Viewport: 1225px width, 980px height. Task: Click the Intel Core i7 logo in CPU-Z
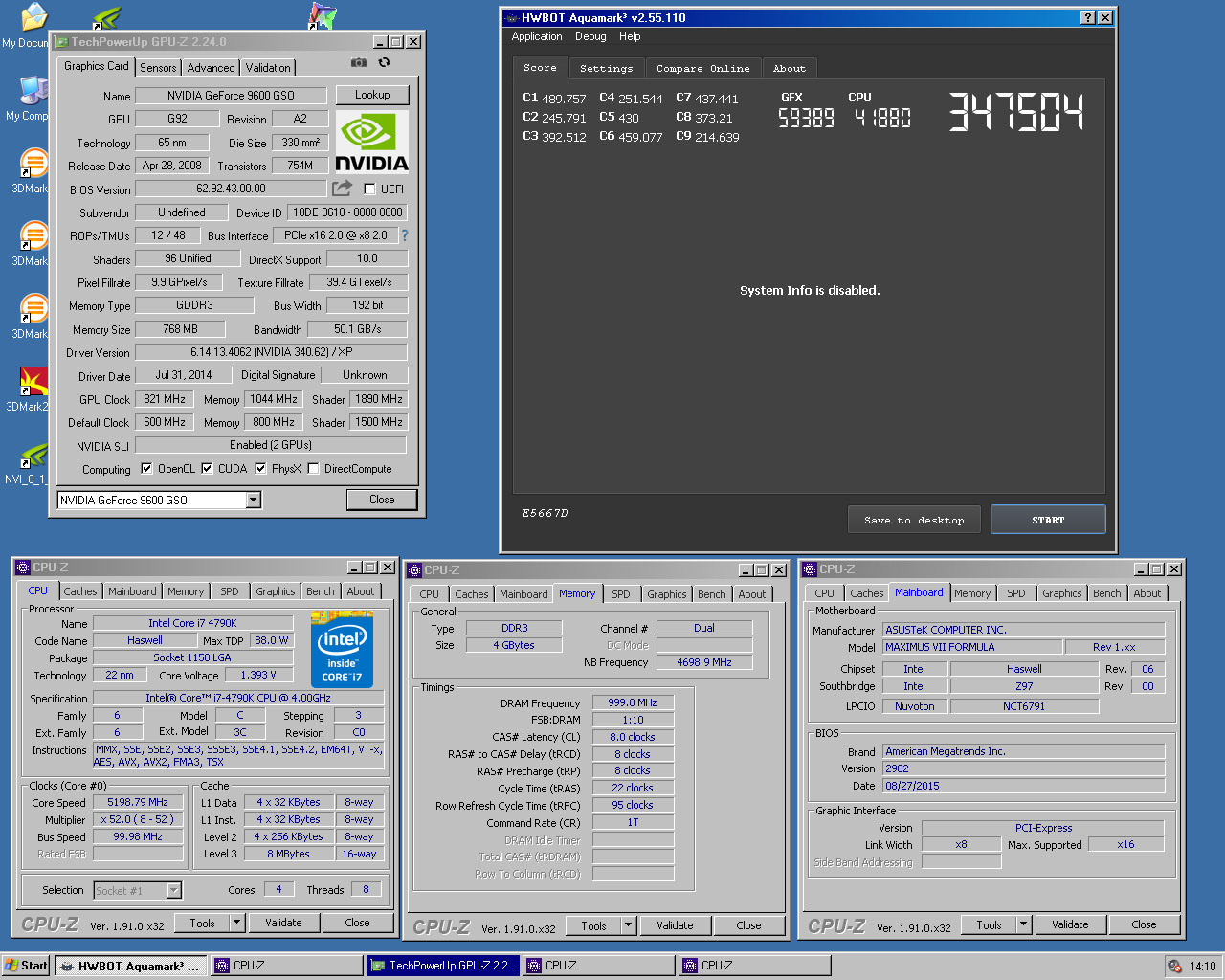[342, 648]
